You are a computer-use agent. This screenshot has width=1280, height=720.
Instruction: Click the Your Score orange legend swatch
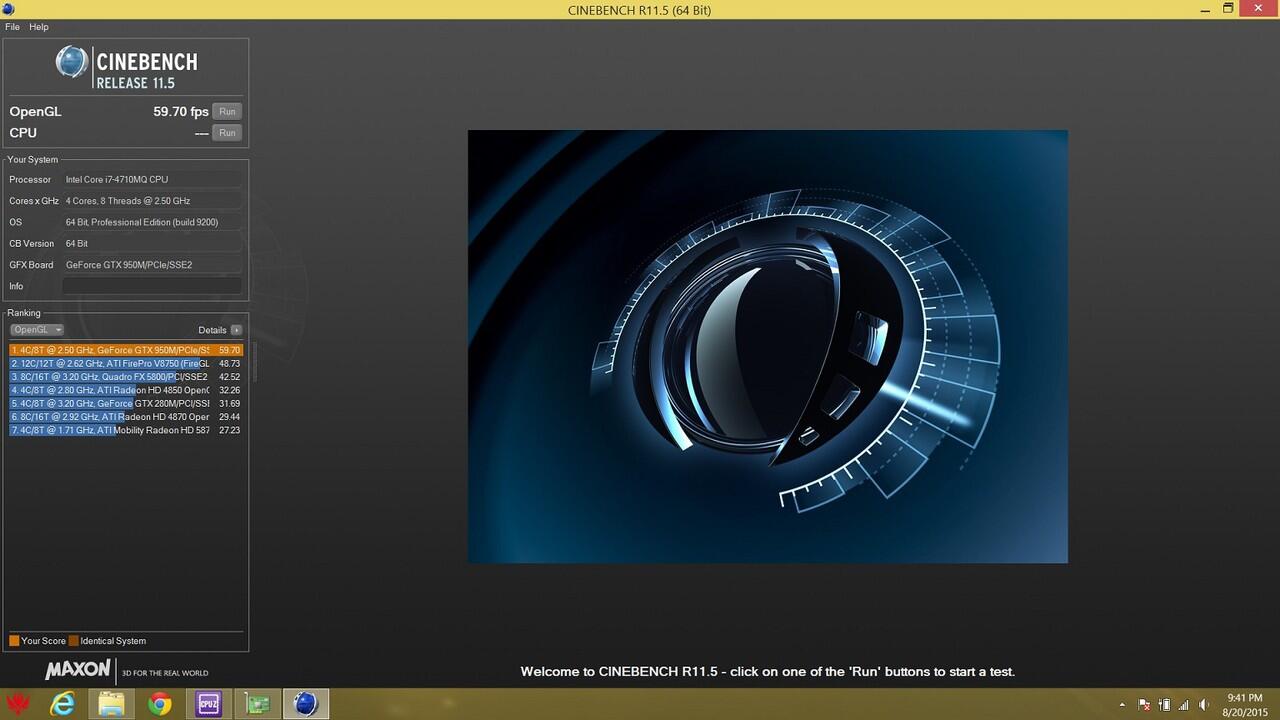pyautogui.click(x=14, y=641)
